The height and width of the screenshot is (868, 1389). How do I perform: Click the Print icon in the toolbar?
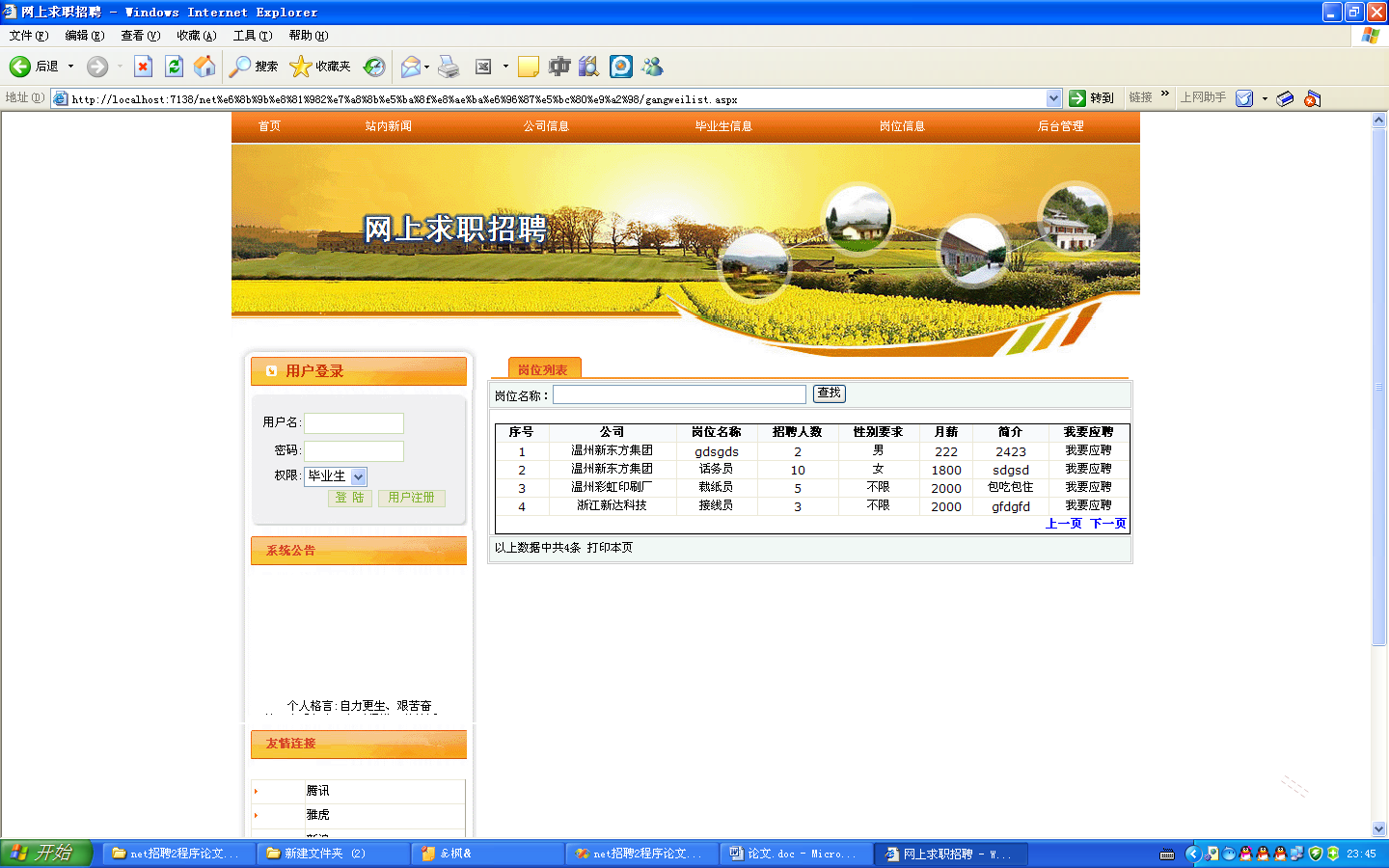[449, 66]
